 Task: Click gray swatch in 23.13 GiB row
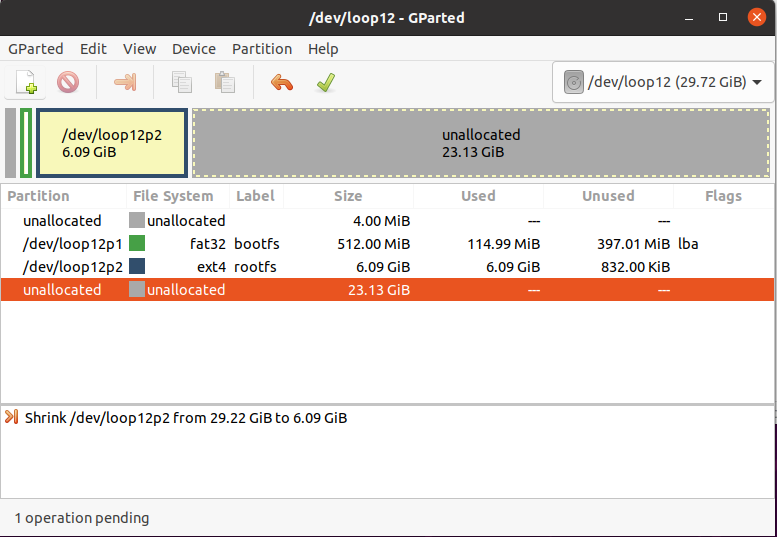[137, 289]
